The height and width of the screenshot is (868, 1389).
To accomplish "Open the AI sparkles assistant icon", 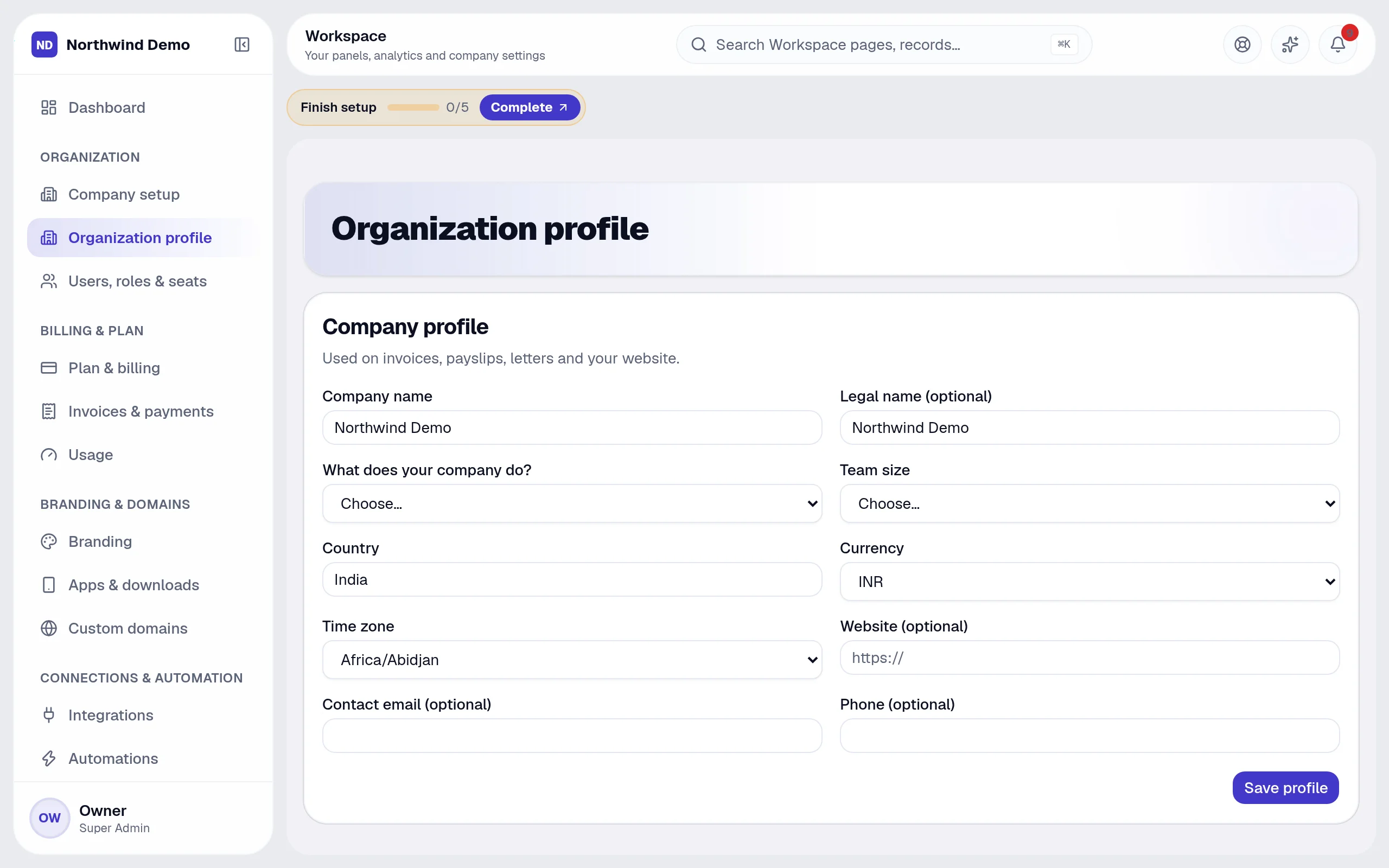I will tap(1290, 44).
